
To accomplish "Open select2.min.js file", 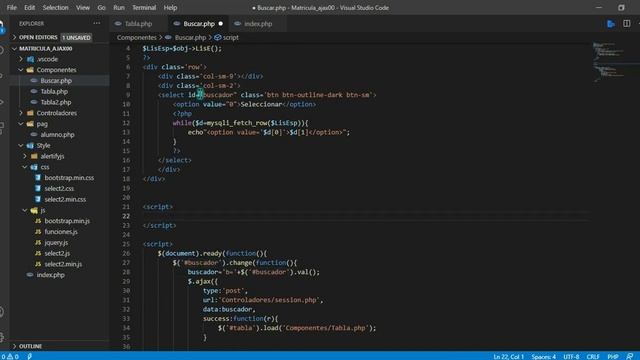I will (x=63, y=264).
